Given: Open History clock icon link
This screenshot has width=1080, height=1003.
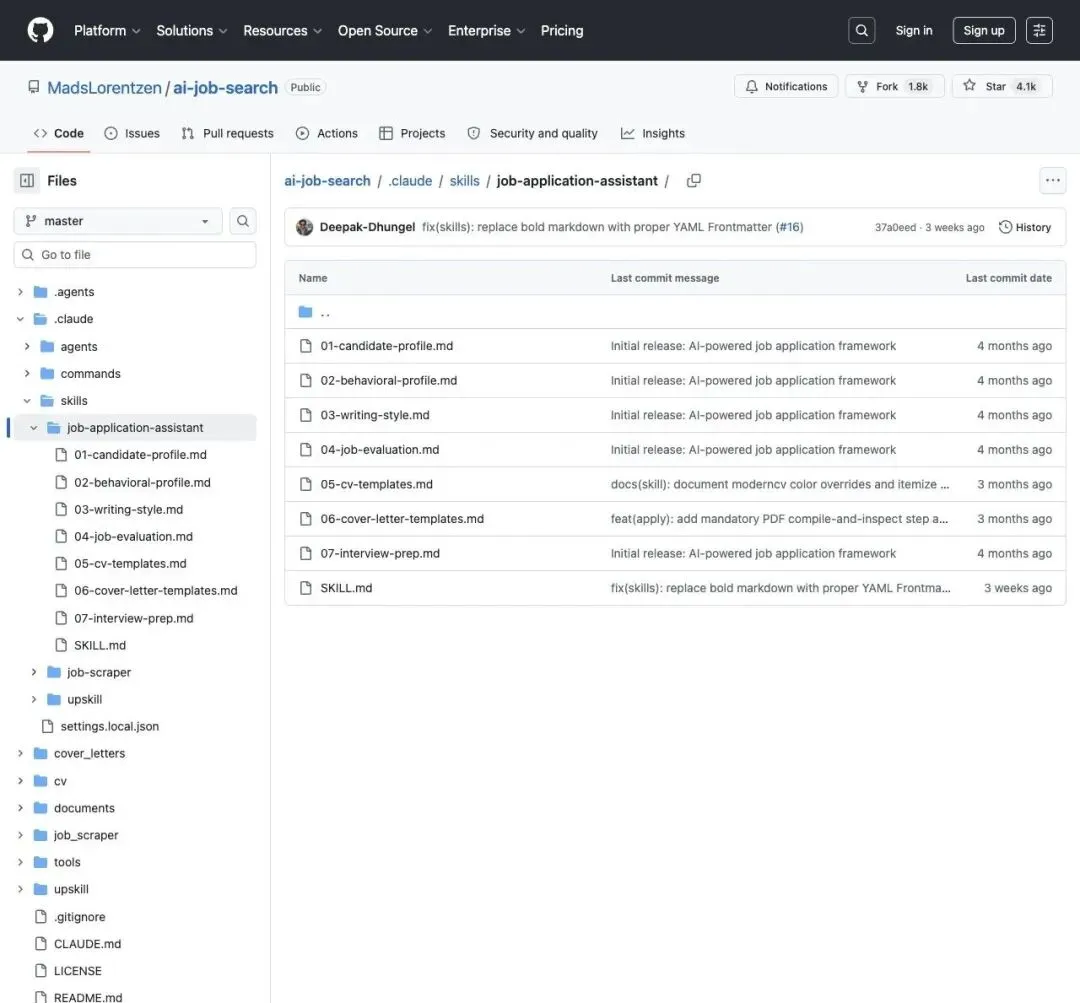Looking at the screenshot, I should pyautogui.click(x=1005, y=227).
